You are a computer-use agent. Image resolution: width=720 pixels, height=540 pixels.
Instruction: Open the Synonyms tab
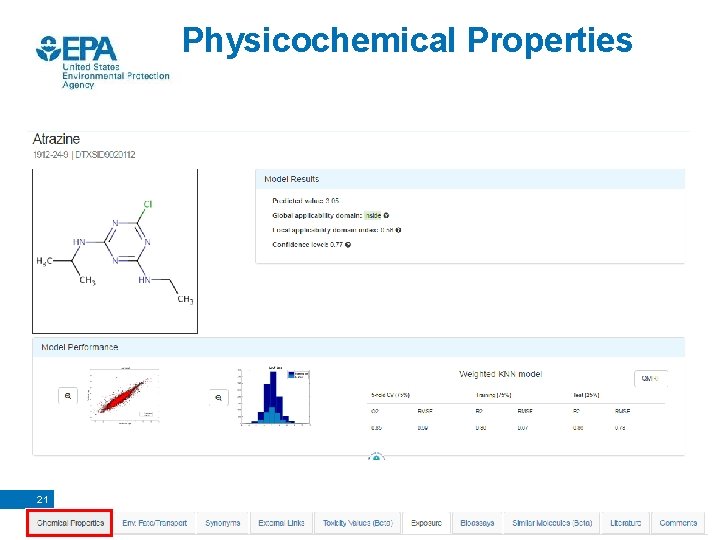coord(223,523)
